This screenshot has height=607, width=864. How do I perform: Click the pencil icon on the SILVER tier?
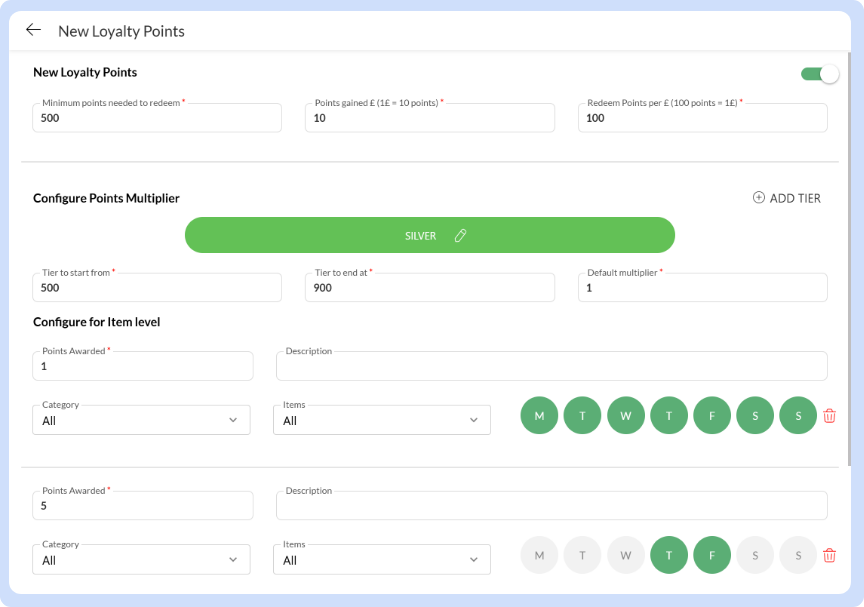tap(460, 236)
